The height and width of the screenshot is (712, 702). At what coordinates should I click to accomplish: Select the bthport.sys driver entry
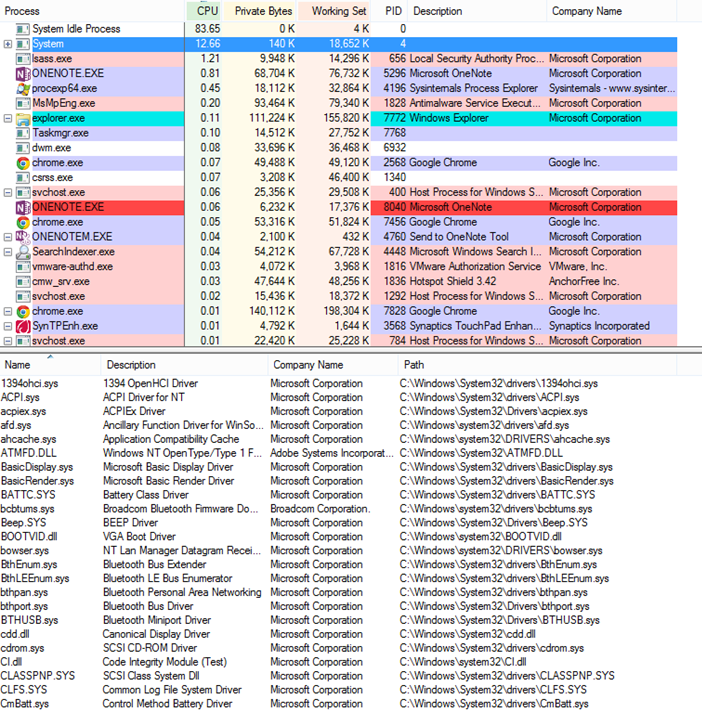click(x=338, y=607)
